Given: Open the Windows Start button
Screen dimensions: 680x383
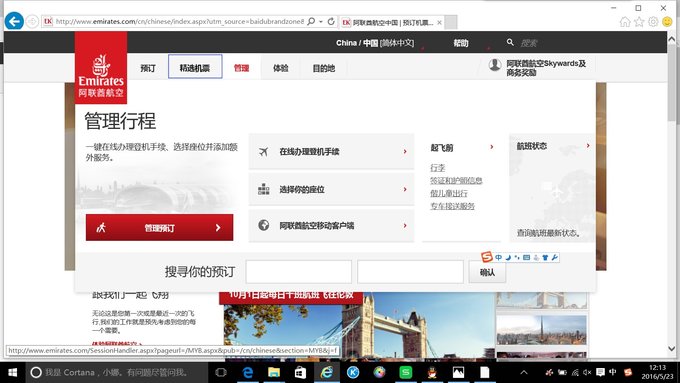Looking at the screenshot, I should pos(13,372).
